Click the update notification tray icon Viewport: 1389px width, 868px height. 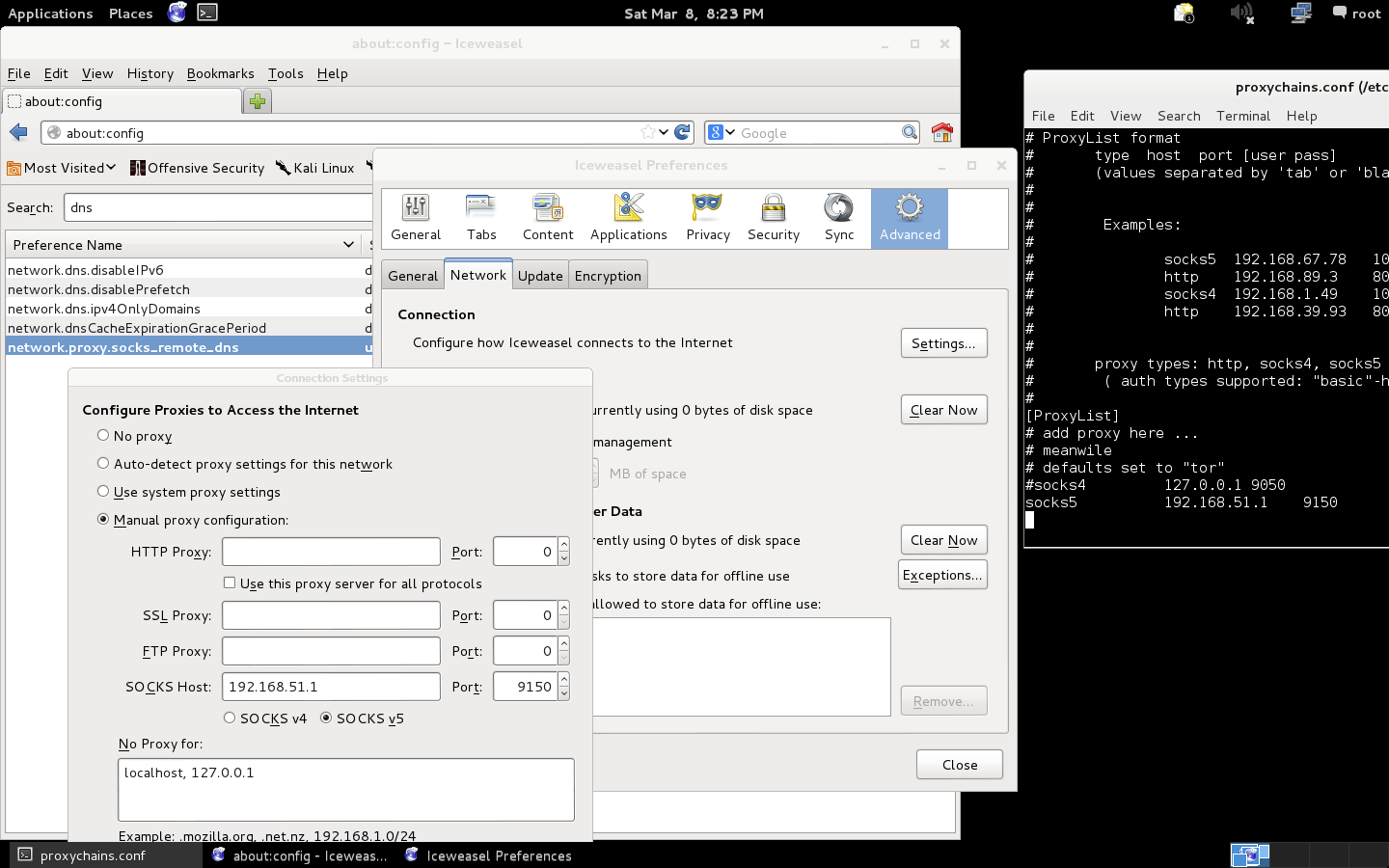click(x=1184, y=13)
